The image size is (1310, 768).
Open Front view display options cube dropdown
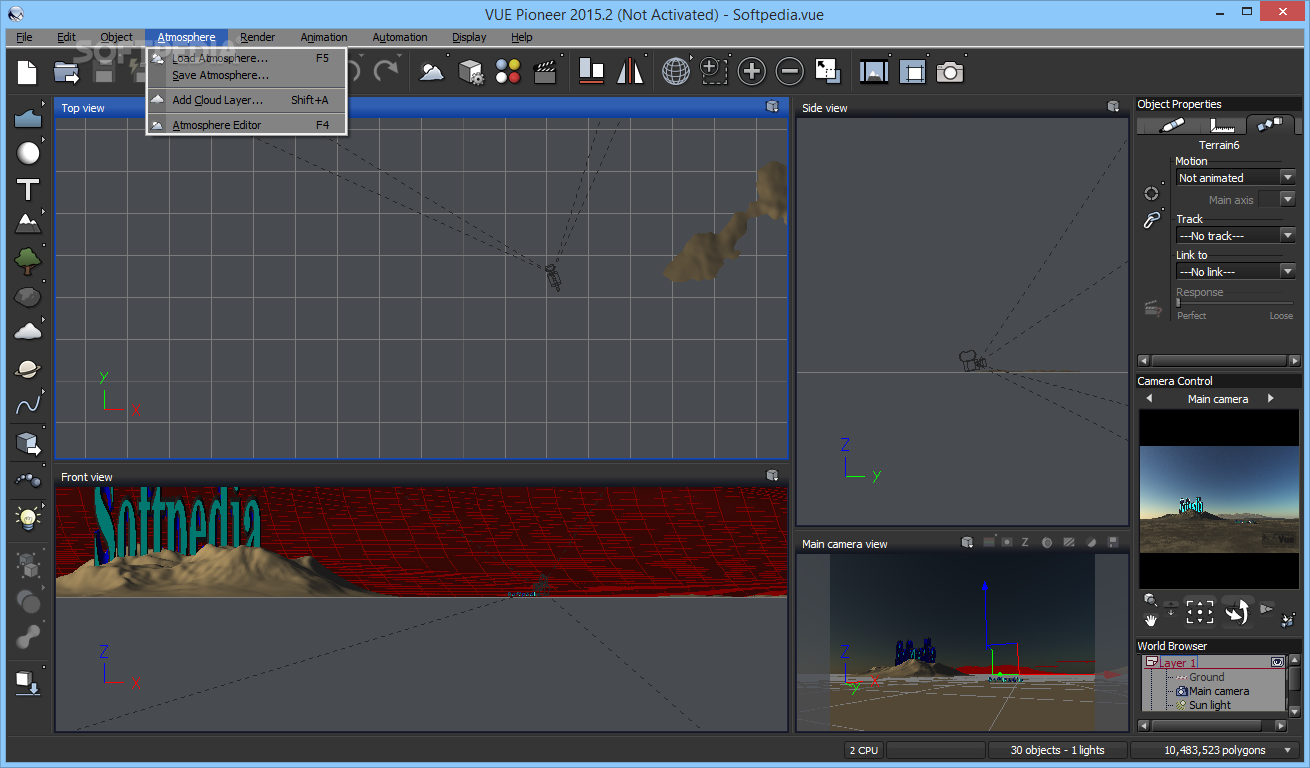click(x=772, y=475)
